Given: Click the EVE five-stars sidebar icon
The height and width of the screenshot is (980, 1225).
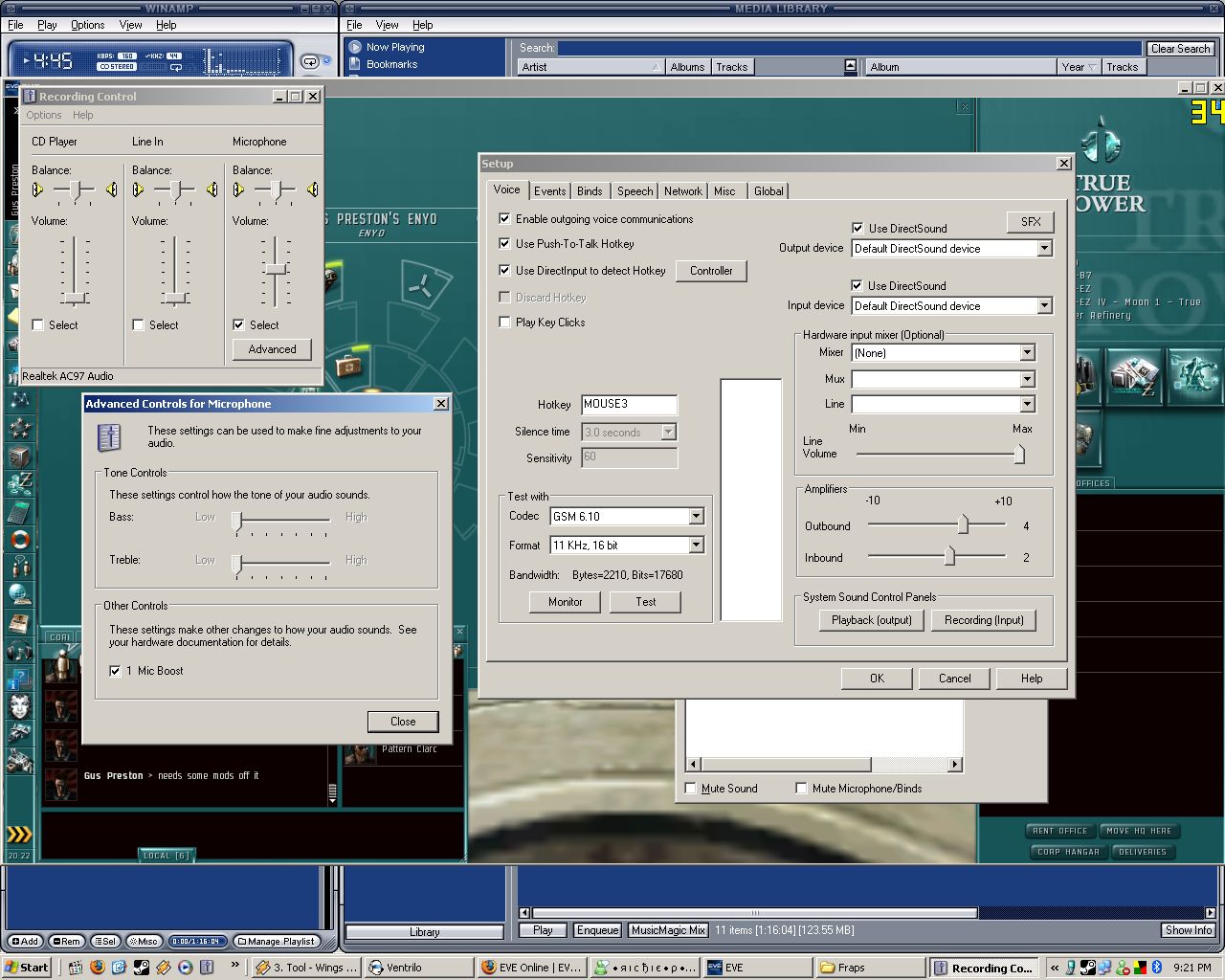Looking at the screenshot, I should coord(19,428).
